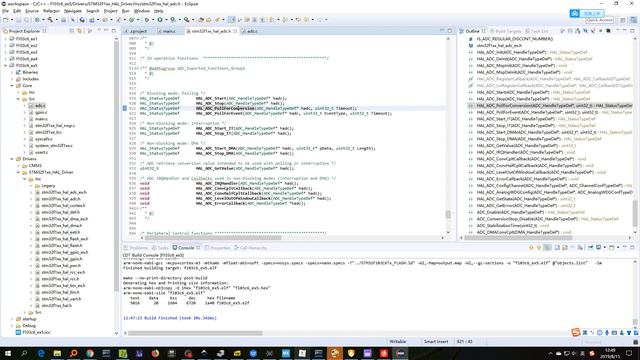
Task: Open Firefox from the taskbar
Action: (x=155, y=353)
